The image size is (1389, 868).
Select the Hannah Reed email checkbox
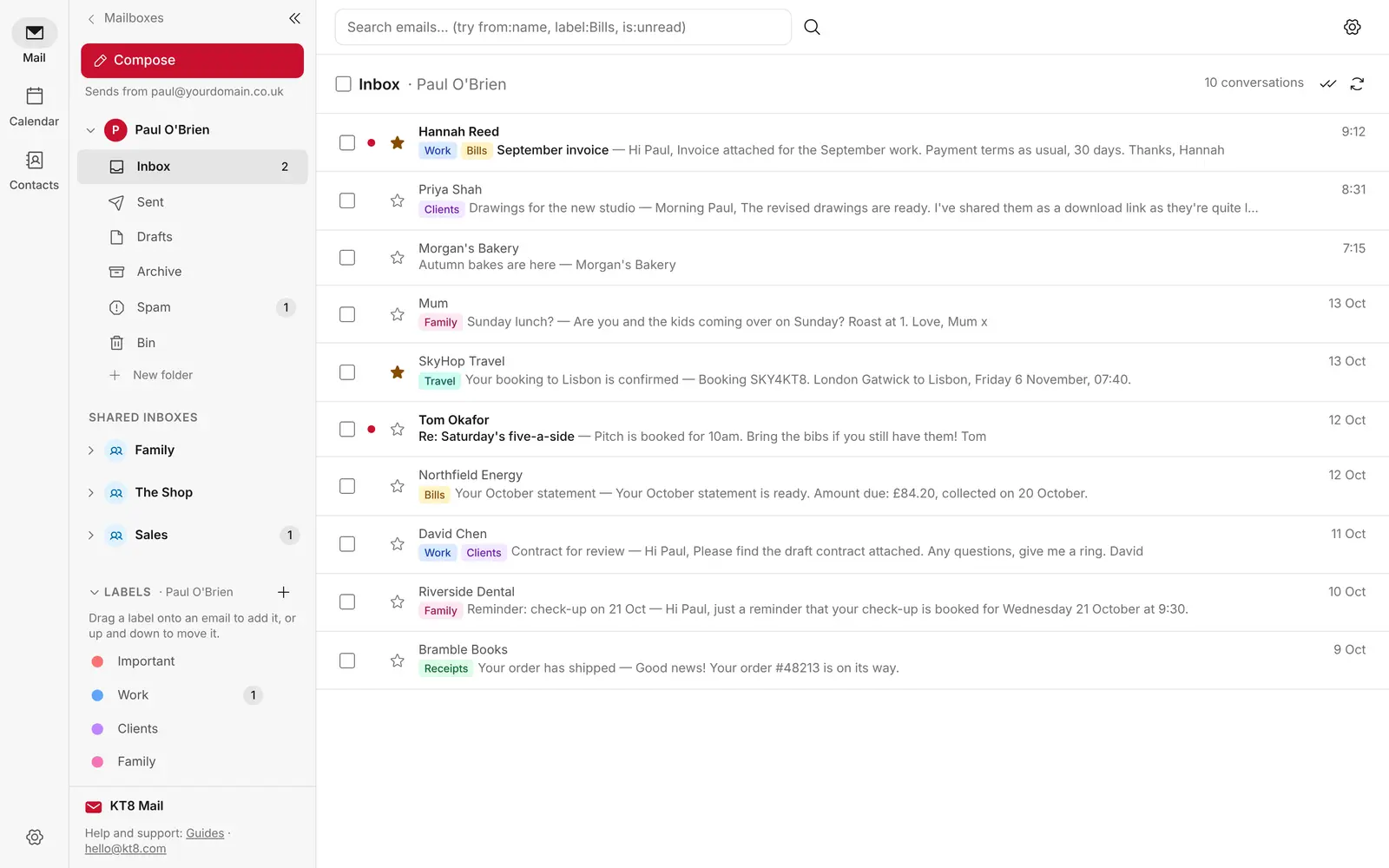coord(347,142)
